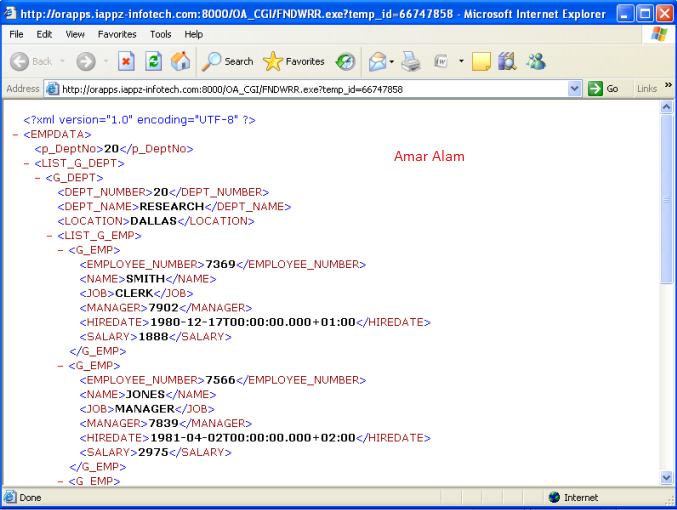677x510 pixels.
Task: Open the Messenger people icon
Action: click(536, 61)
